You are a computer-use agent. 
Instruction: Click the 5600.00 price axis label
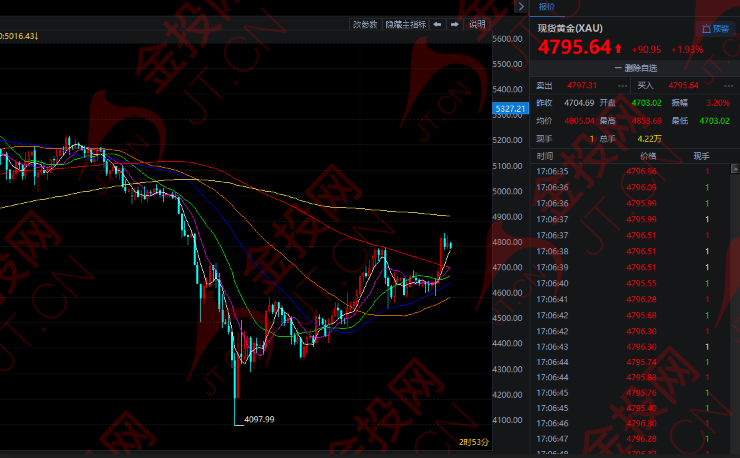point(507,39)
